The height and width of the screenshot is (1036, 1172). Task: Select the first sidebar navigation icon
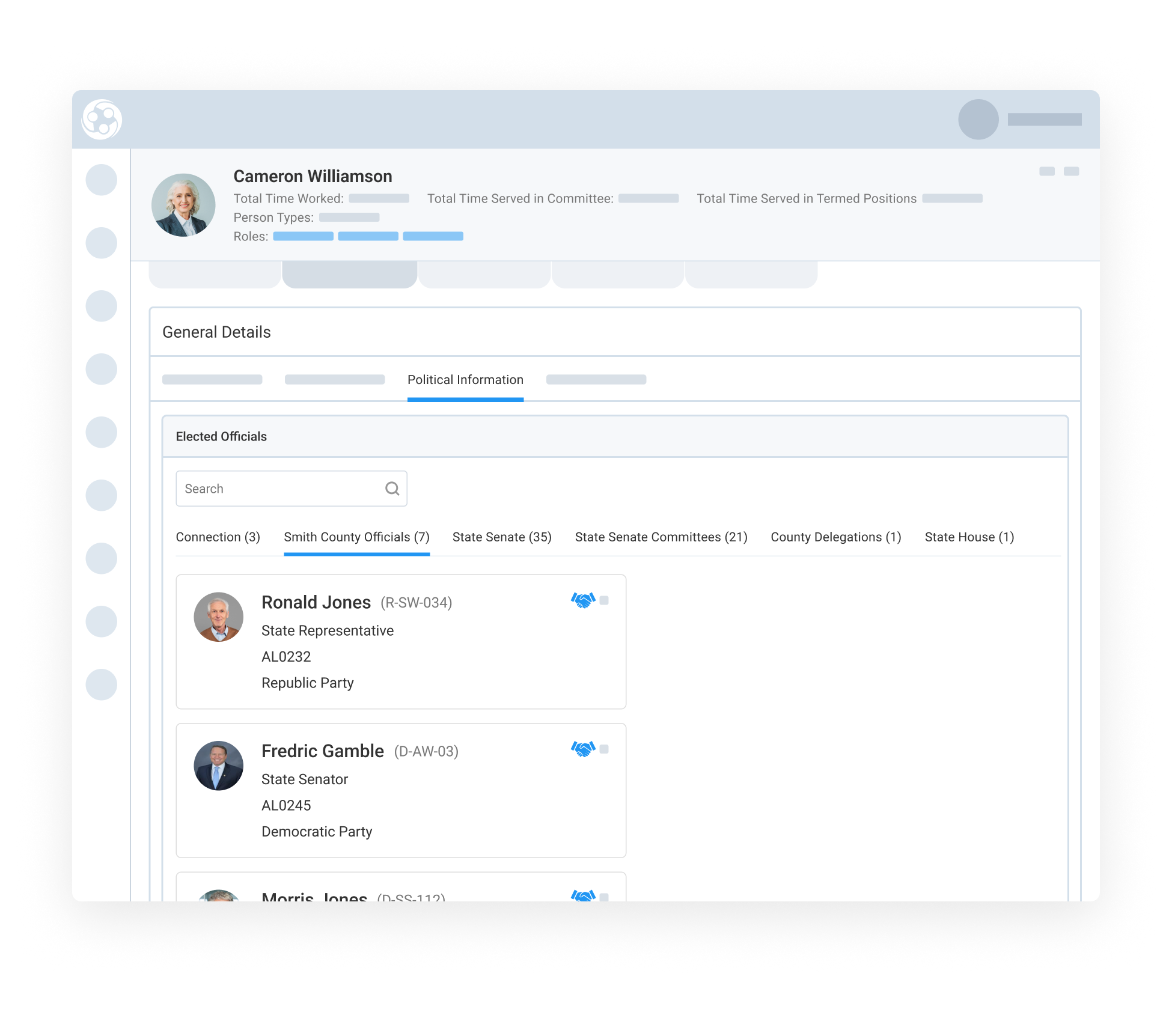coord(101,178)
